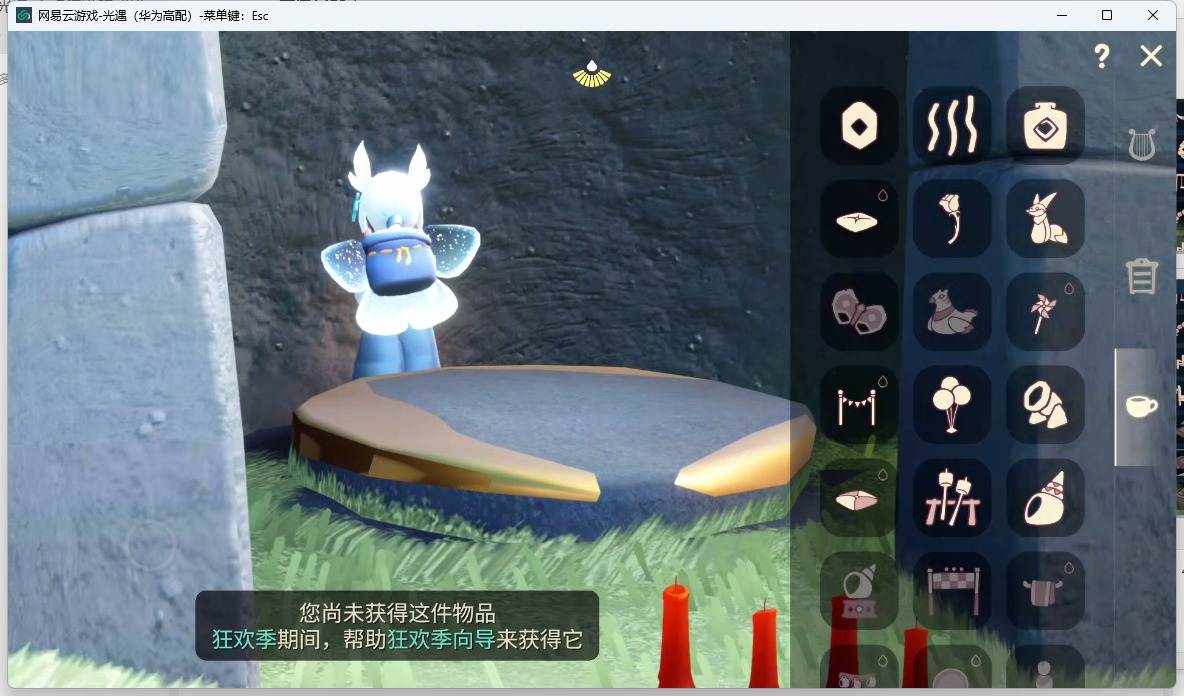
Task: Choose the sitting bird plush prop
Action: (952, 312)
